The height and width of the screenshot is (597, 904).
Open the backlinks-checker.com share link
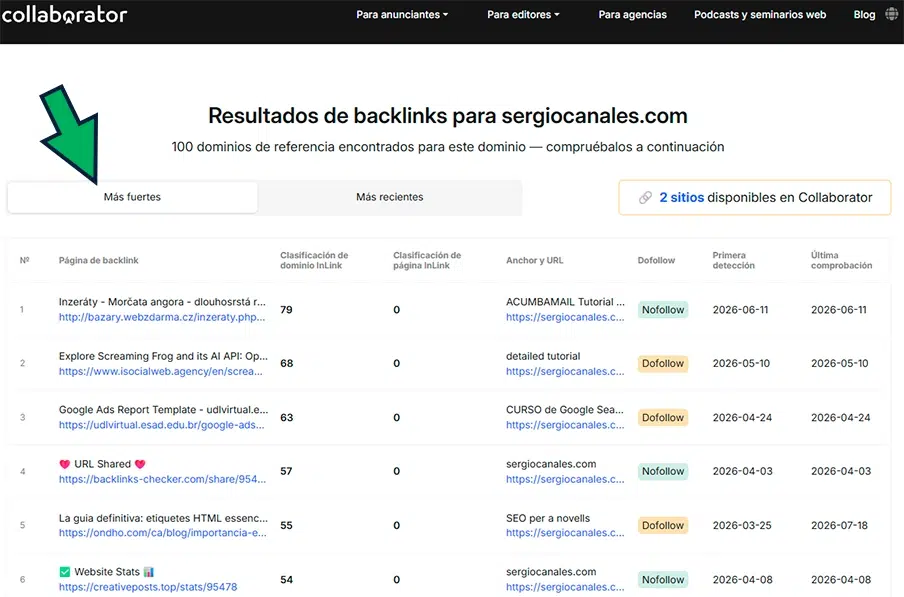[x=162, y=479]
